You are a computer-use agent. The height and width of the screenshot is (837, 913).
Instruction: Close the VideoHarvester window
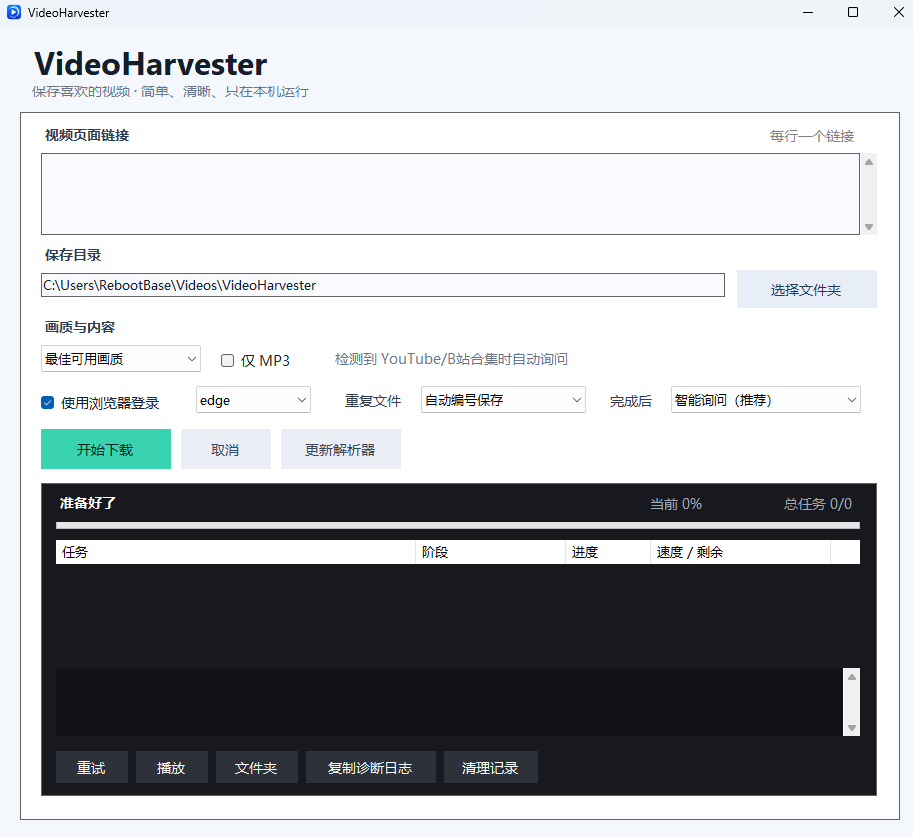click(x=898, y=12)
